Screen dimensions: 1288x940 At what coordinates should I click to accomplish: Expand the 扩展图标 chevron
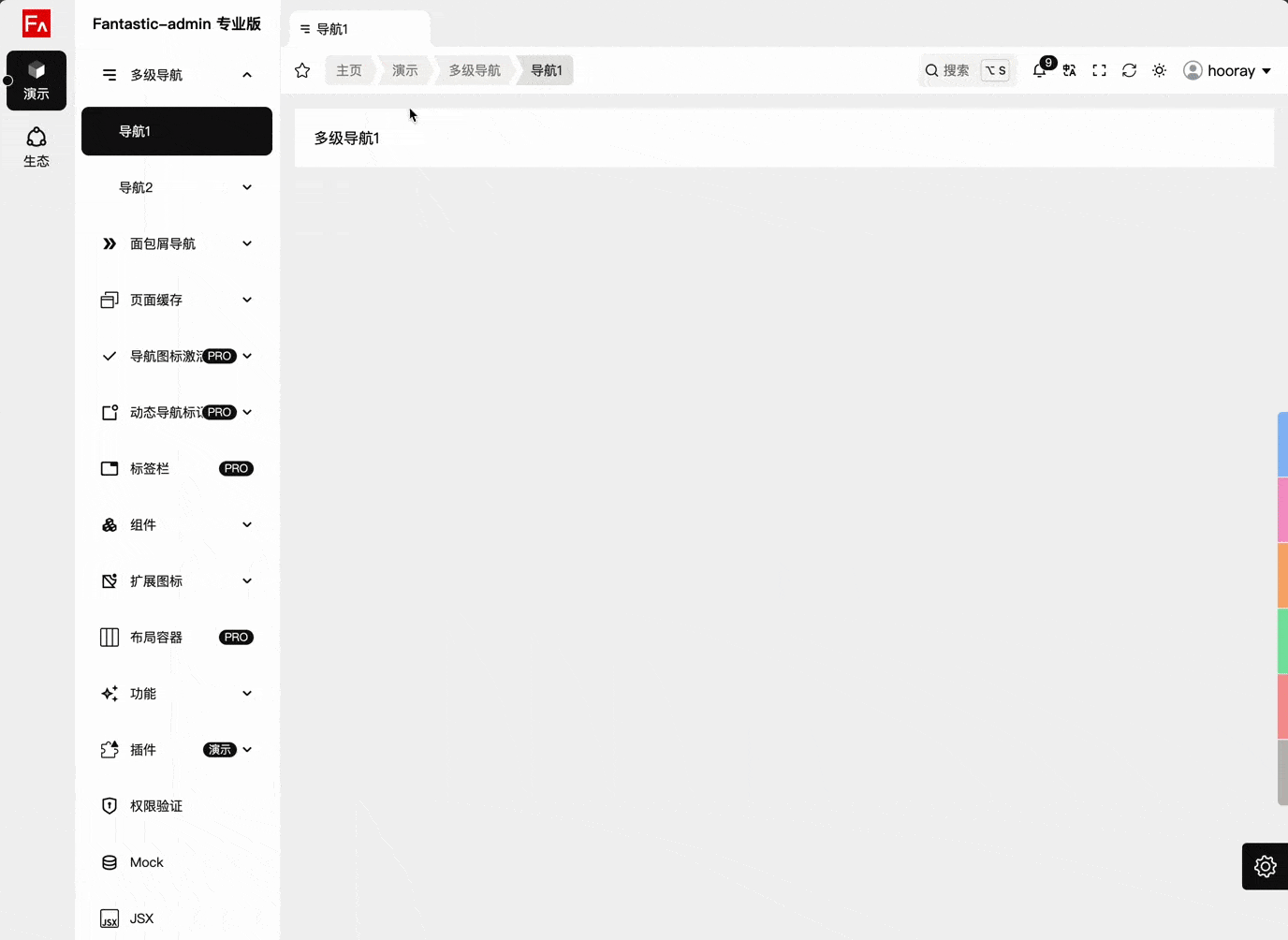click(x=247, y=580)
